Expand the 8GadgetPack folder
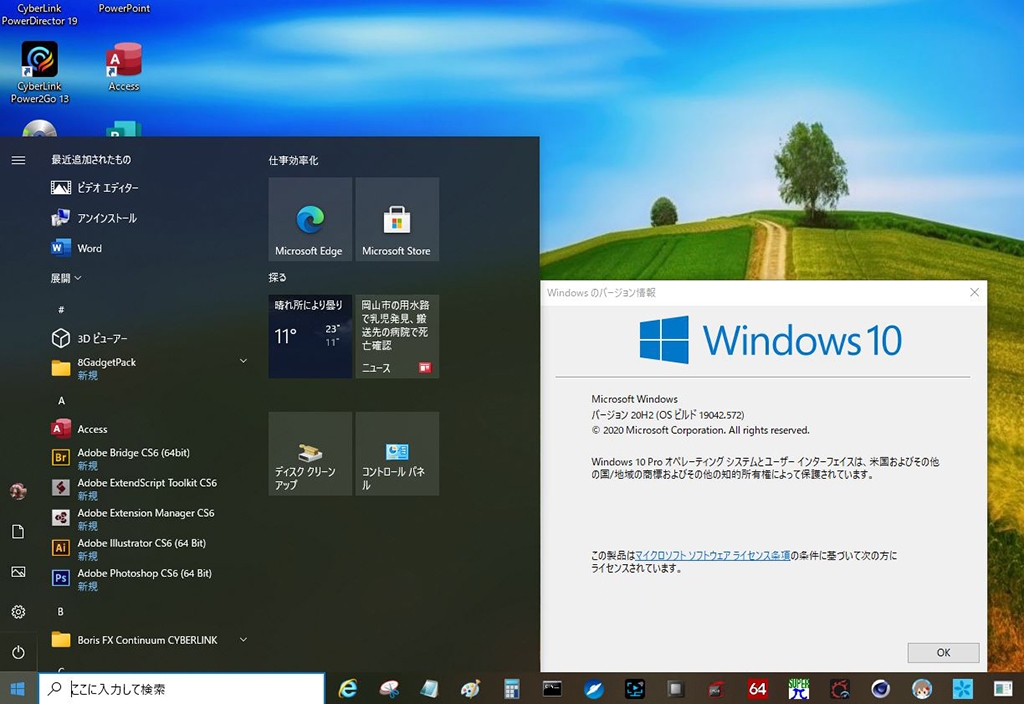This screenshot has height=704, width=1024. [149, 368]
